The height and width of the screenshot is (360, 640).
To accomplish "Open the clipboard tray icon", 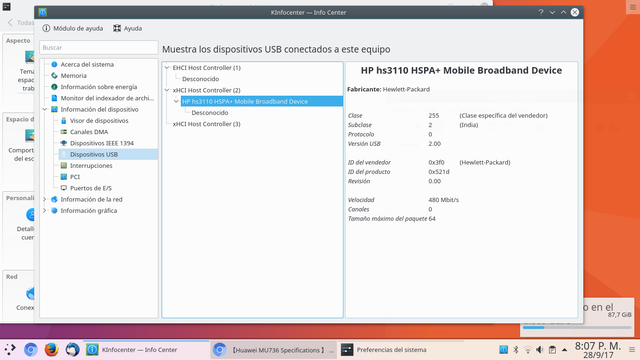I will (552, 350).
